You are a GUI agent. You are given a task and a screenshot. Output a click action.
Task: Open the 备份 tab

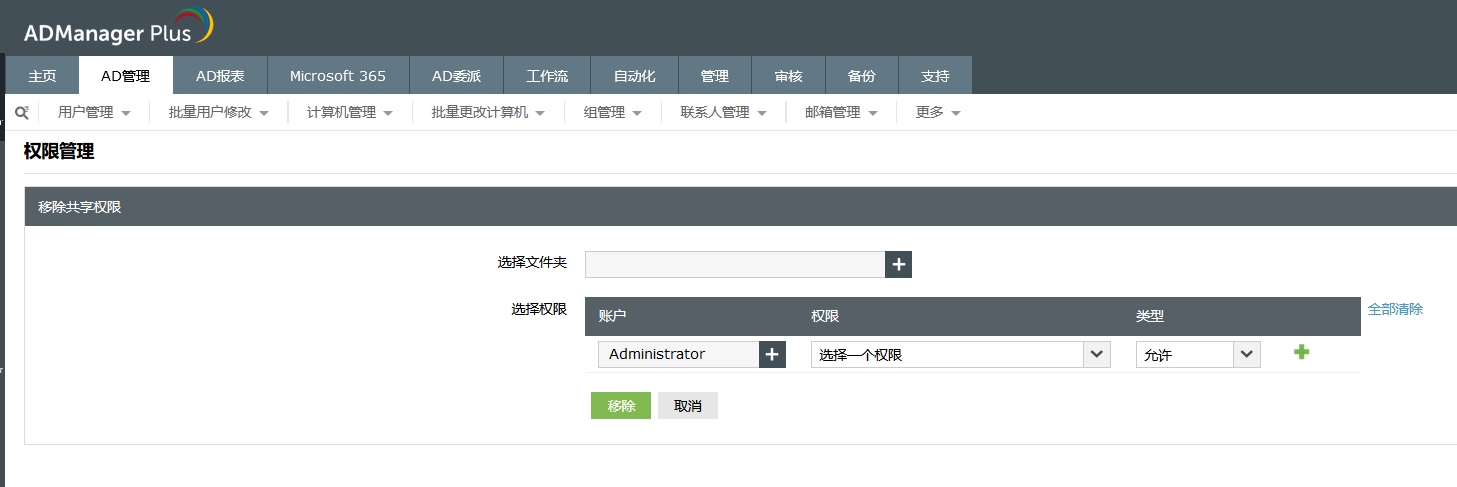point(861,75)
